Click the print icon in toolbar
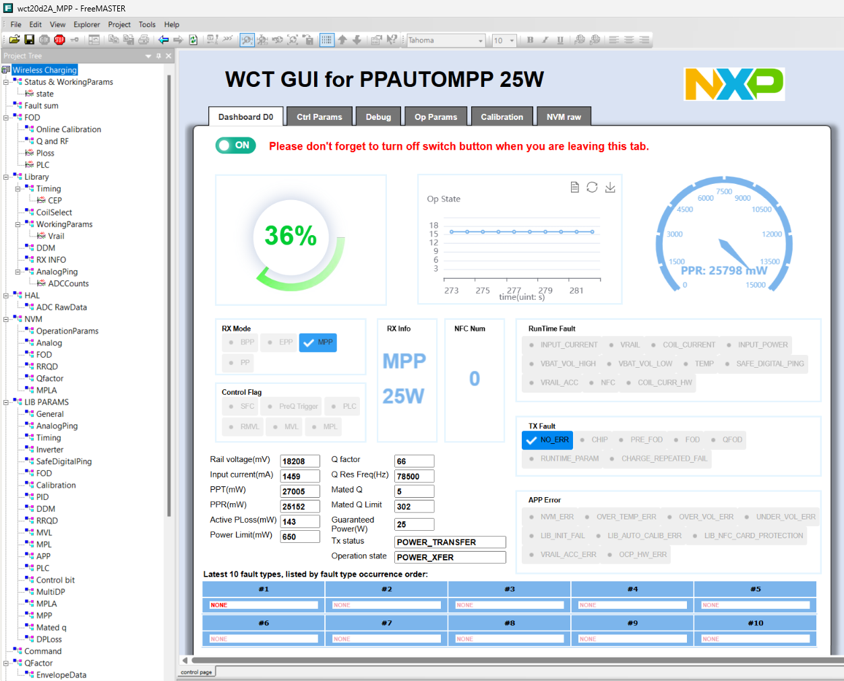 click(144, 40)
